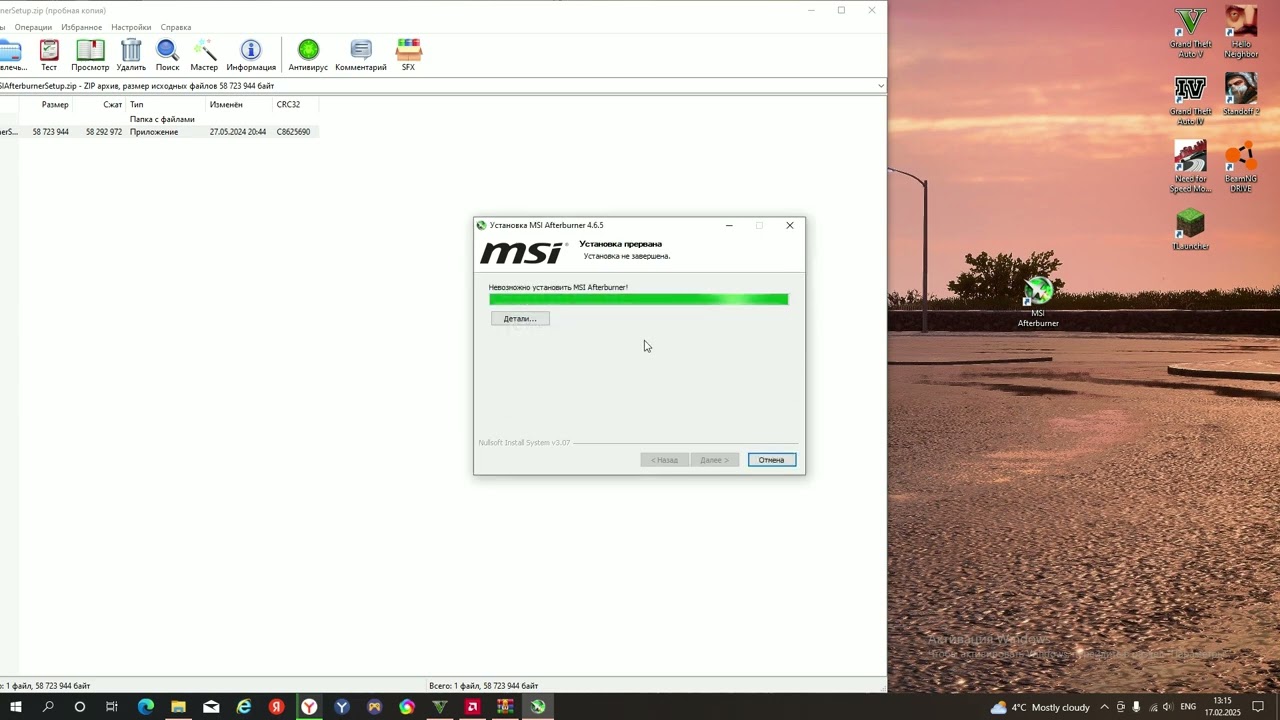Screen dimensions: 1280x720
Task: Select the TLauncher desktop icon
Action: point(1190,230)
